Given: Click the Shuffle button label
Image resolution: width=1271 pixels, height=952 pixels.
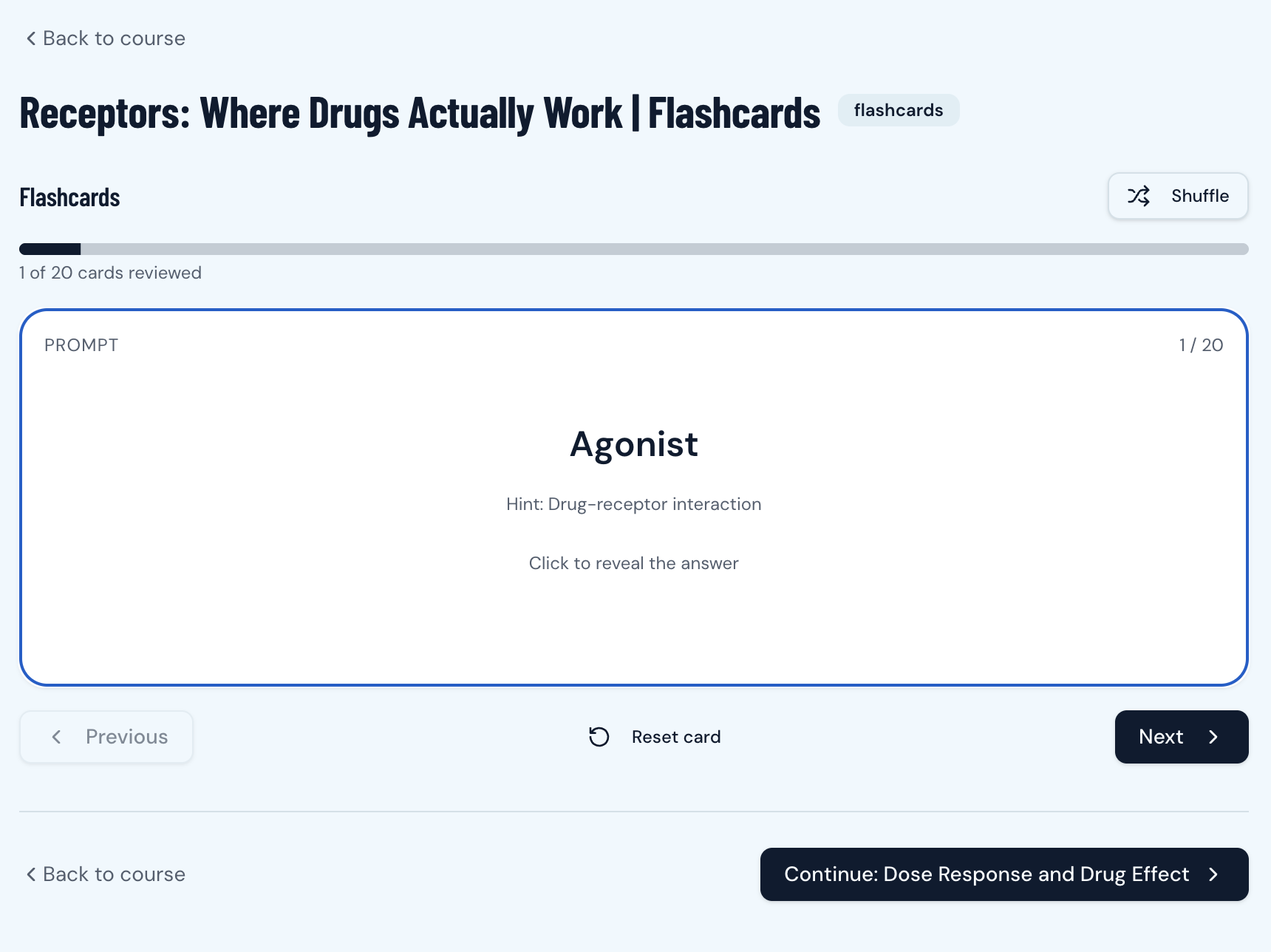Looking at the screenshot, I should pyautogui.click(x=1200, y=196).
